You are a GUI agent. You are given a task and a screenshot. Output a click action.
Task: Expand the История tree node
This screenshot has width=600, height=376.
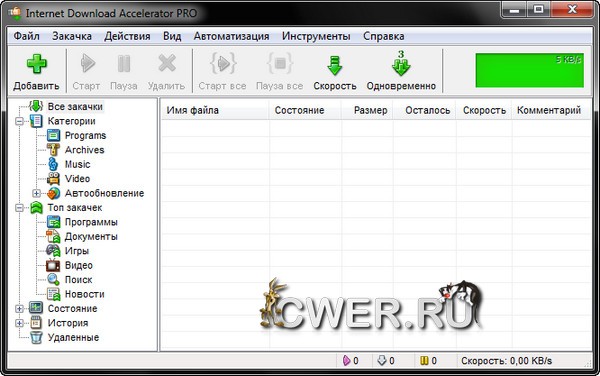pos(19,323)
